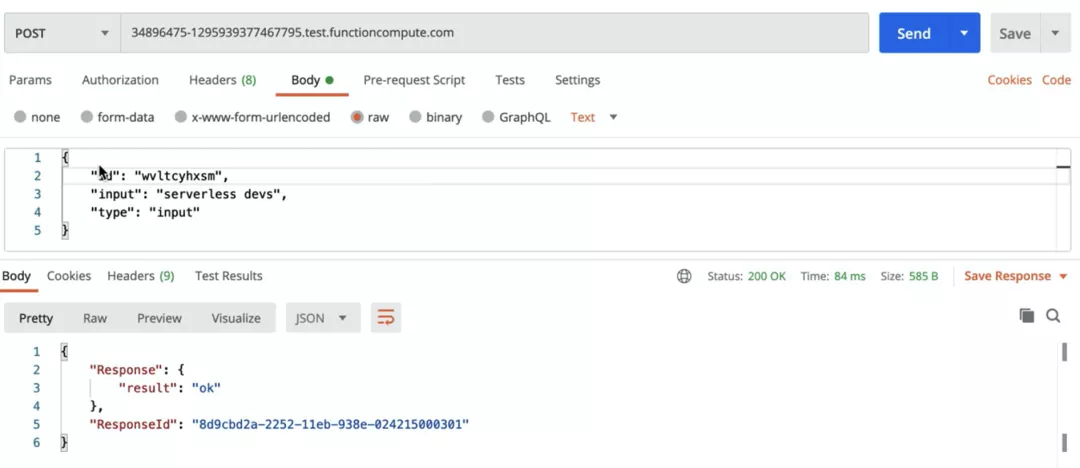This screenshot has width=1080, height=468.
Task: Open the Pre-request Script tab
Action: coord(414,80)
